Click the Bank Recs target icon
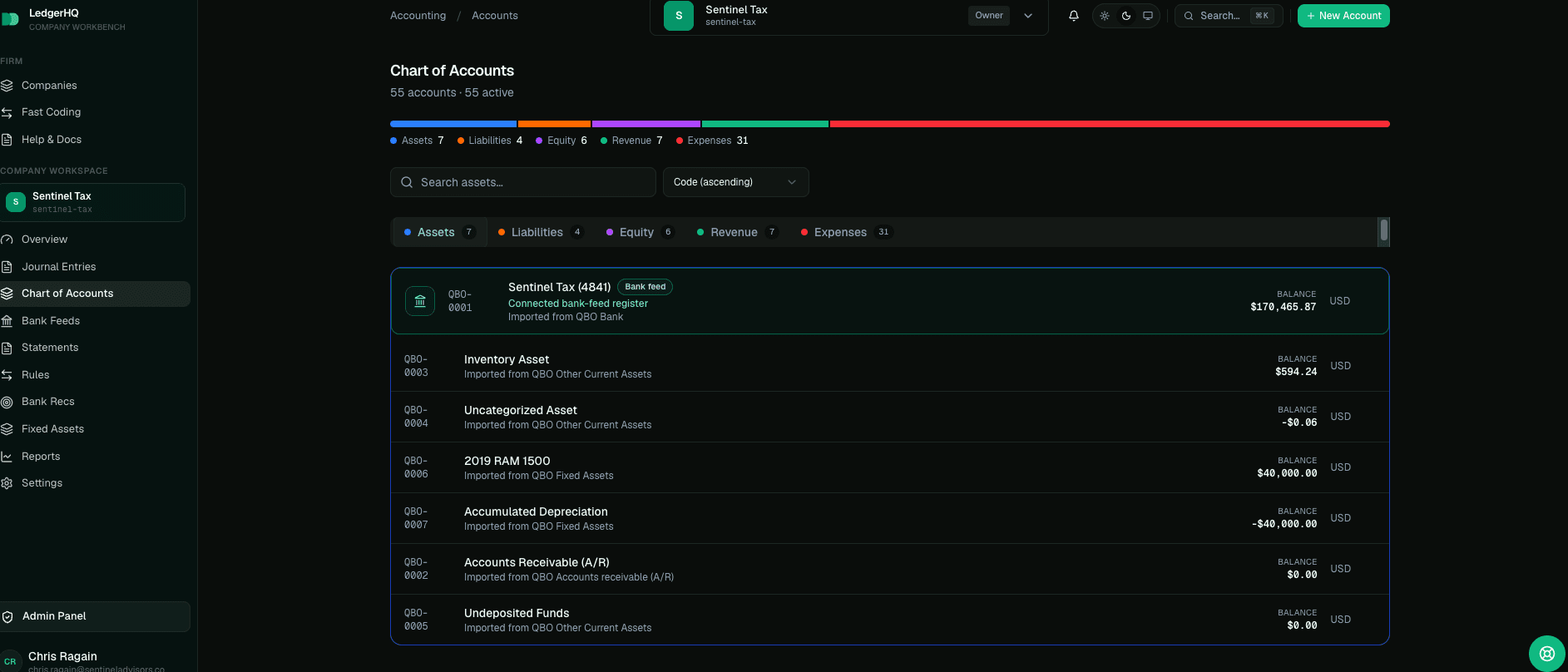The width and height of the screenshot is (1568, 672). 7,402
